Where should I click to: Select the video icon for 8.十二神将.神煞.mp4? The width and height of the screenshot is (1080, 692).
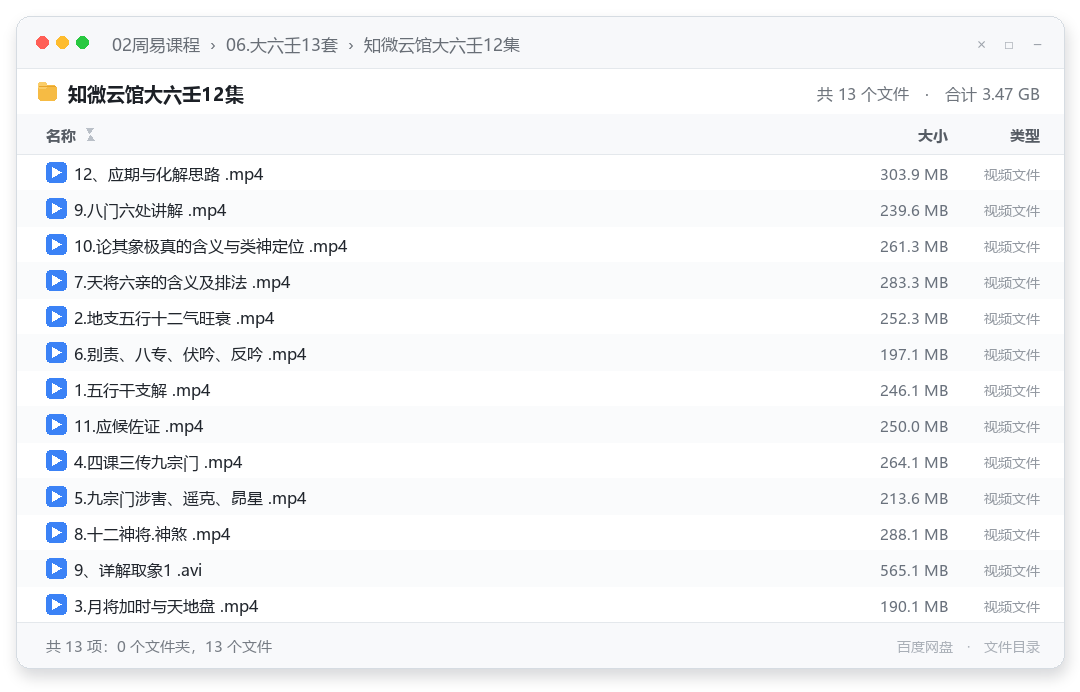point(56,532)
